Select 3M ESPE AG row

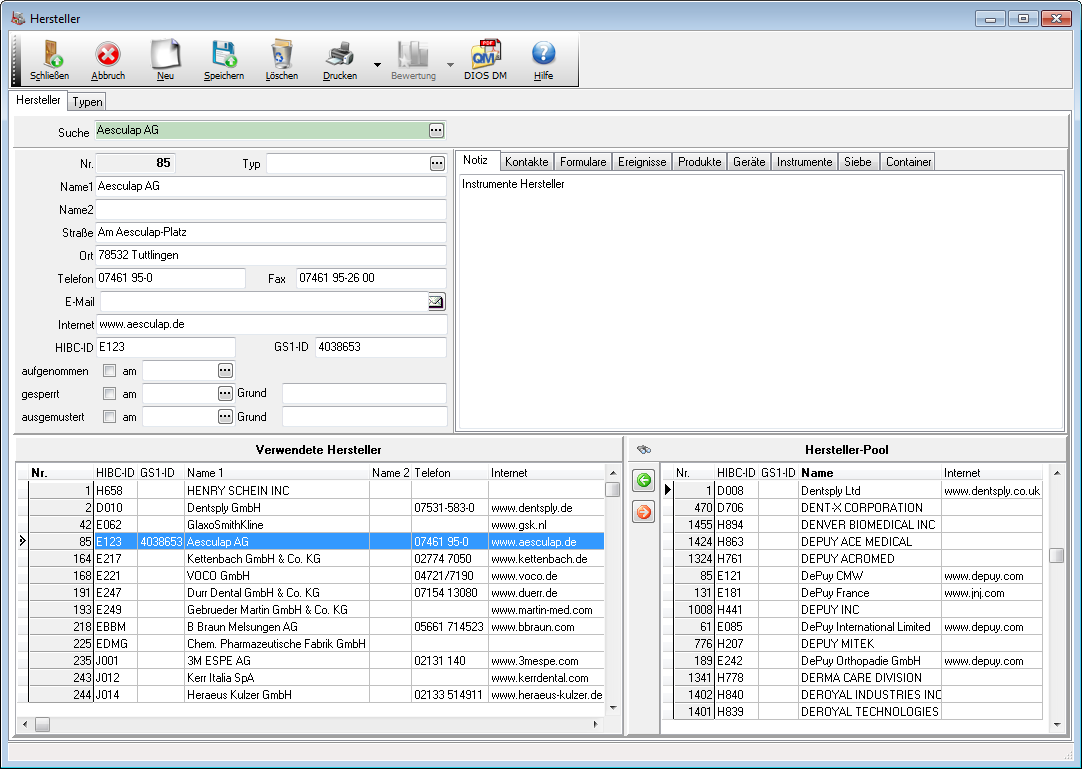click(x=316, y=661)
